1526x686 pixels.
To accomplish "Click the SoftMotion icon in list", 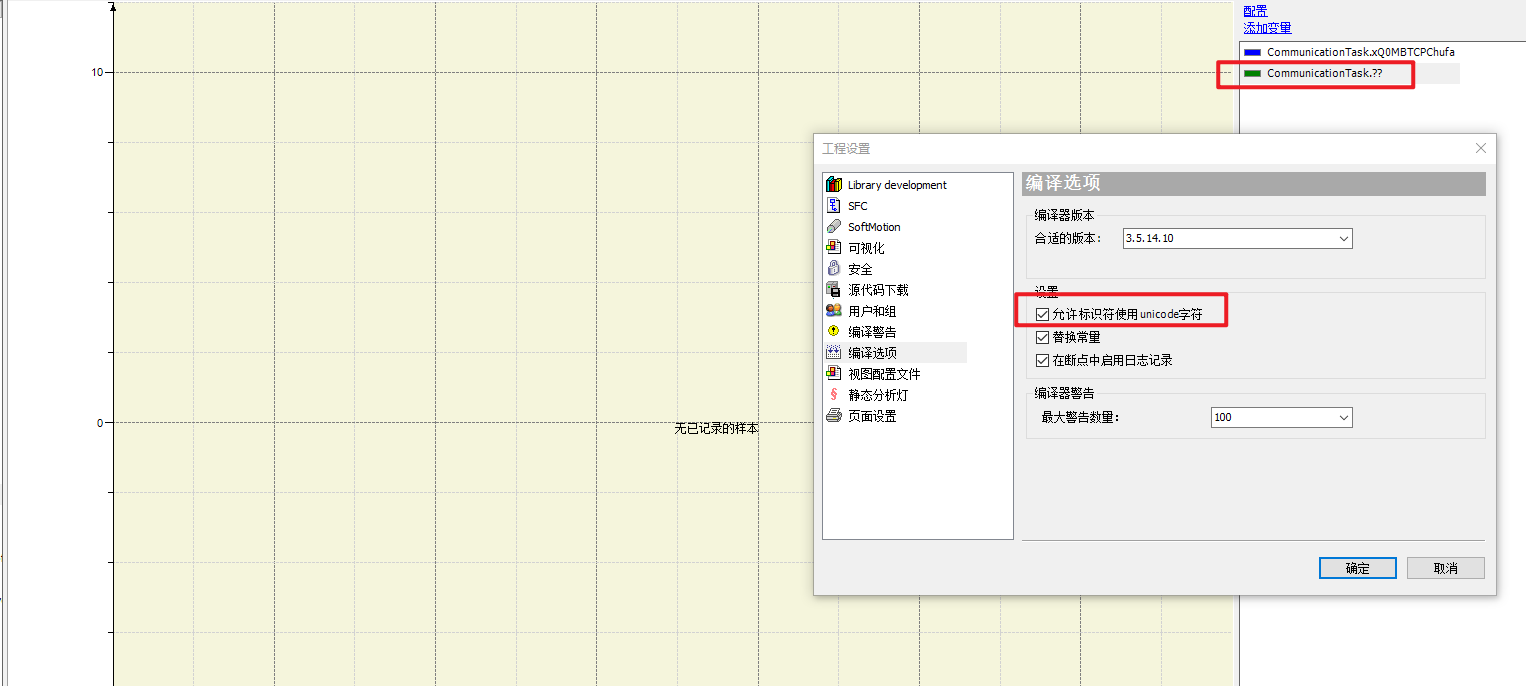I will coord(833,226).
